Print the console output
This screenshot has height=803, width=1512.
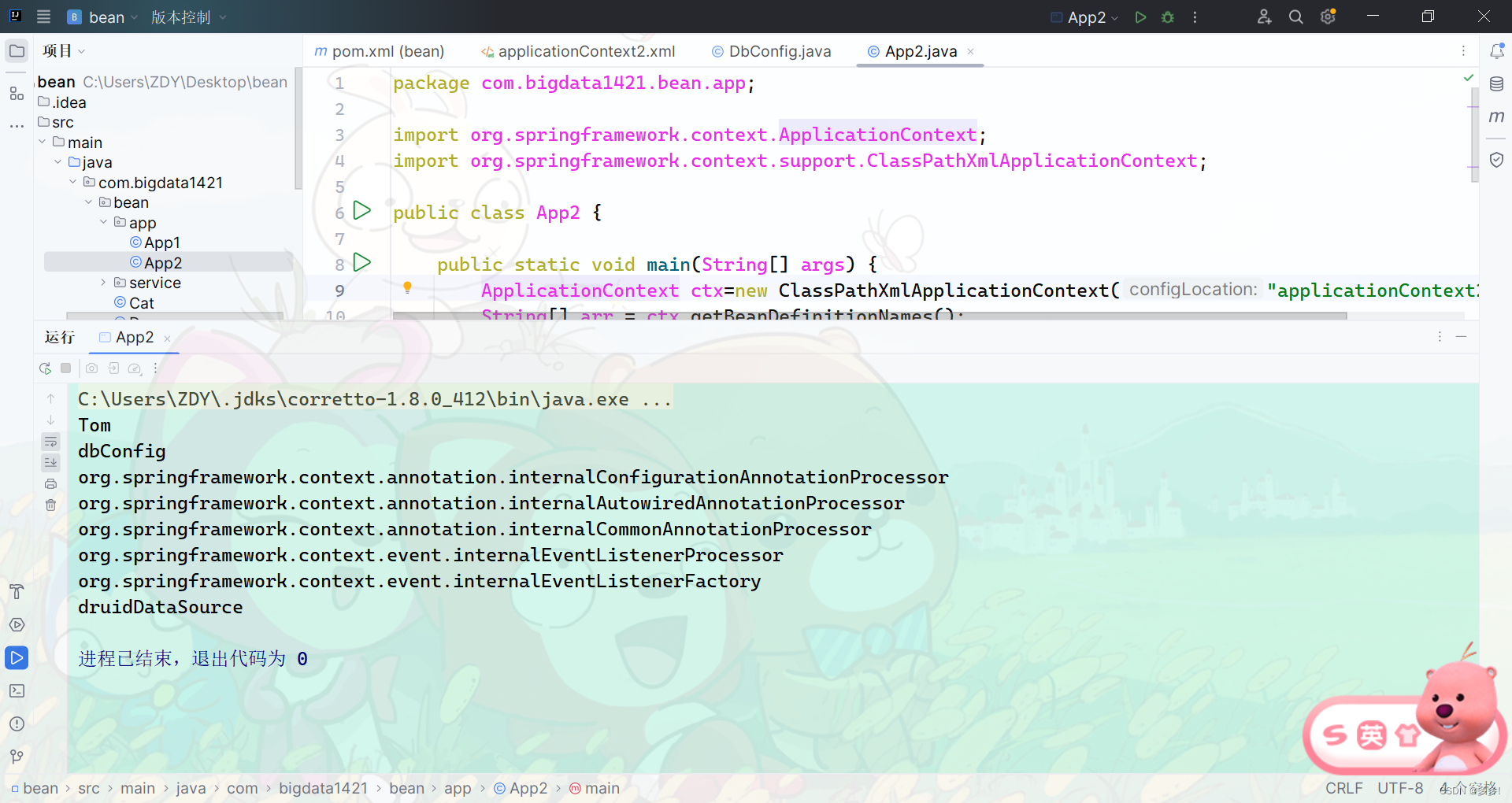pos(50,483)
